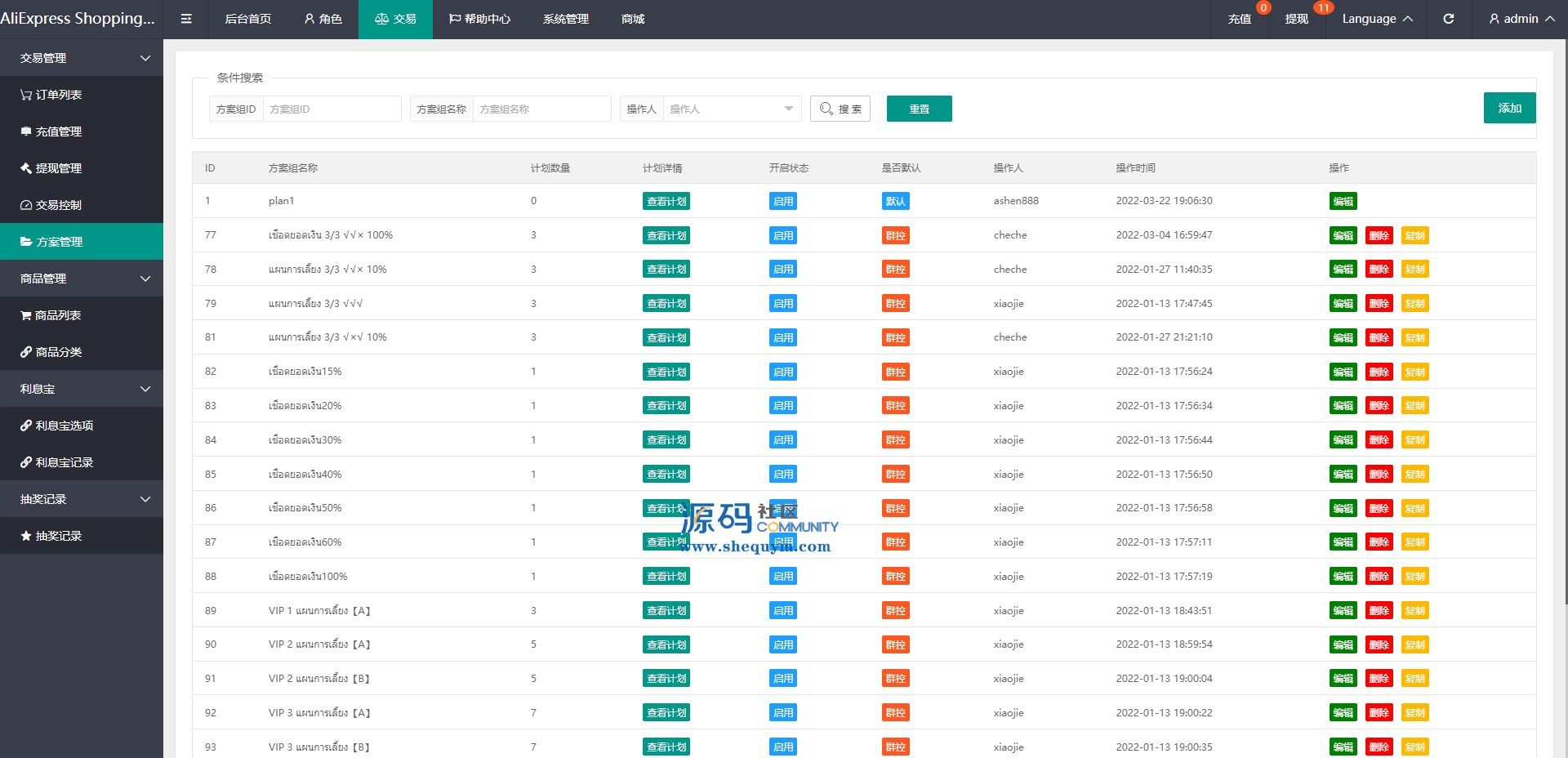Edit row ID 93

tap(1343, 747)
